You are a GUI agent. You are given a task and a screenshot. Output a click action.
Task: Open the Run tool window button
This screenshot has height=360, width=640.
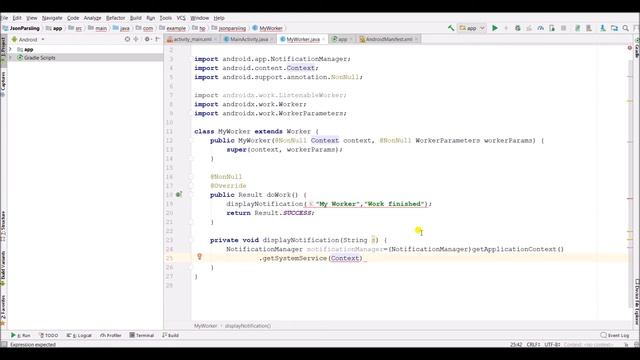(x=20, y=335)
